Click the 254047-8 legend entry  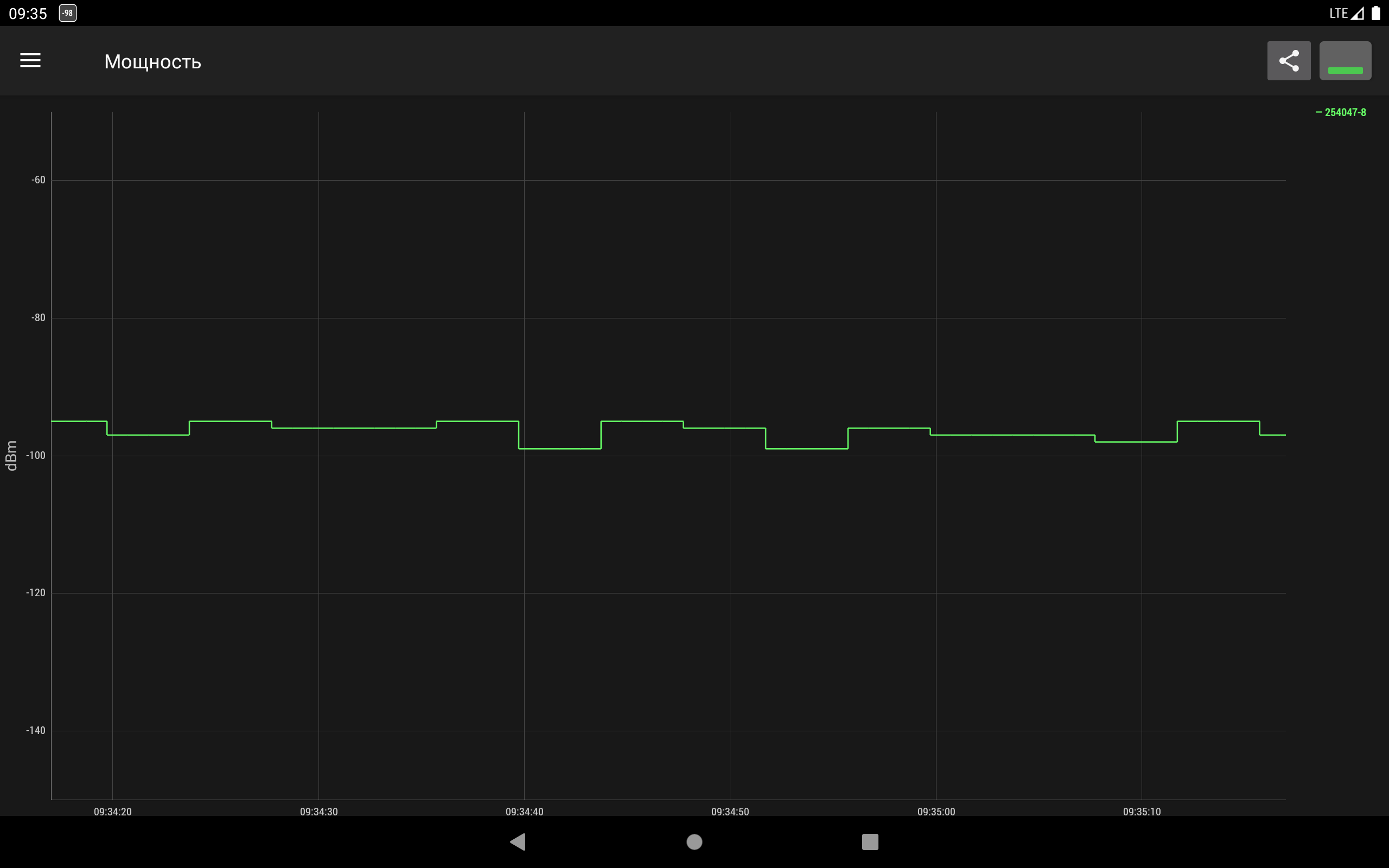pos(1341,112)
